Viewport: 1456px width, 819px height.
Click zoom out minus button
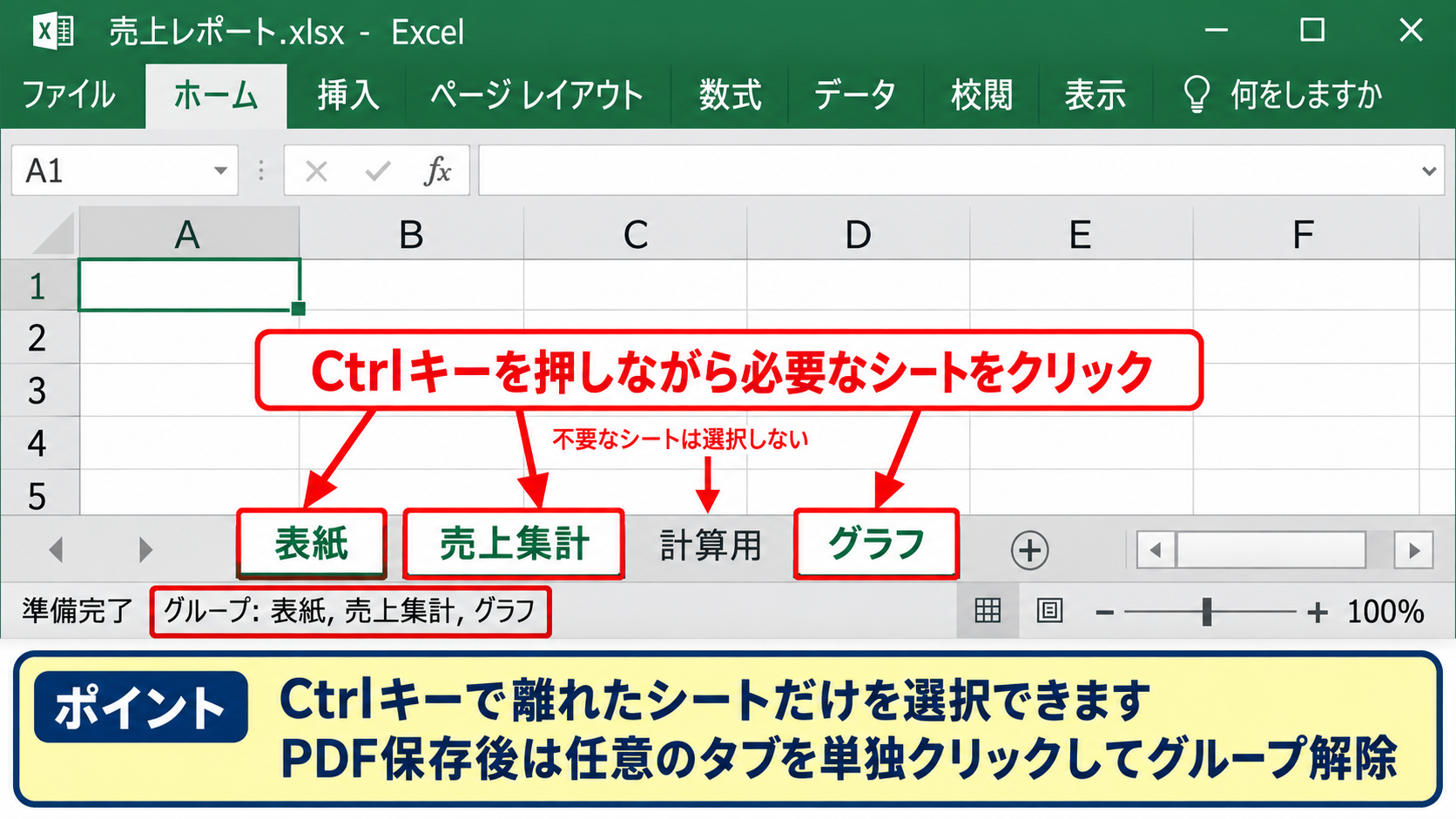click(x=1105, y=613)
